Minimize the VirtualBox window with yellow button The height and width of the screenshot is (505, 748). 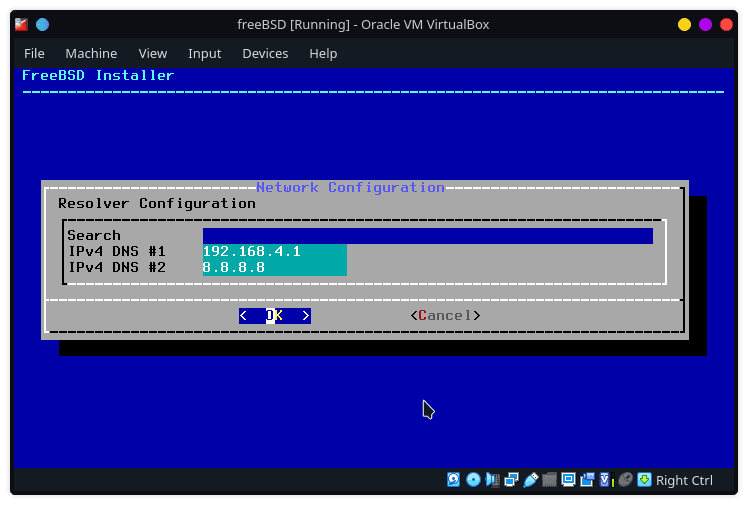coord(685,24)
